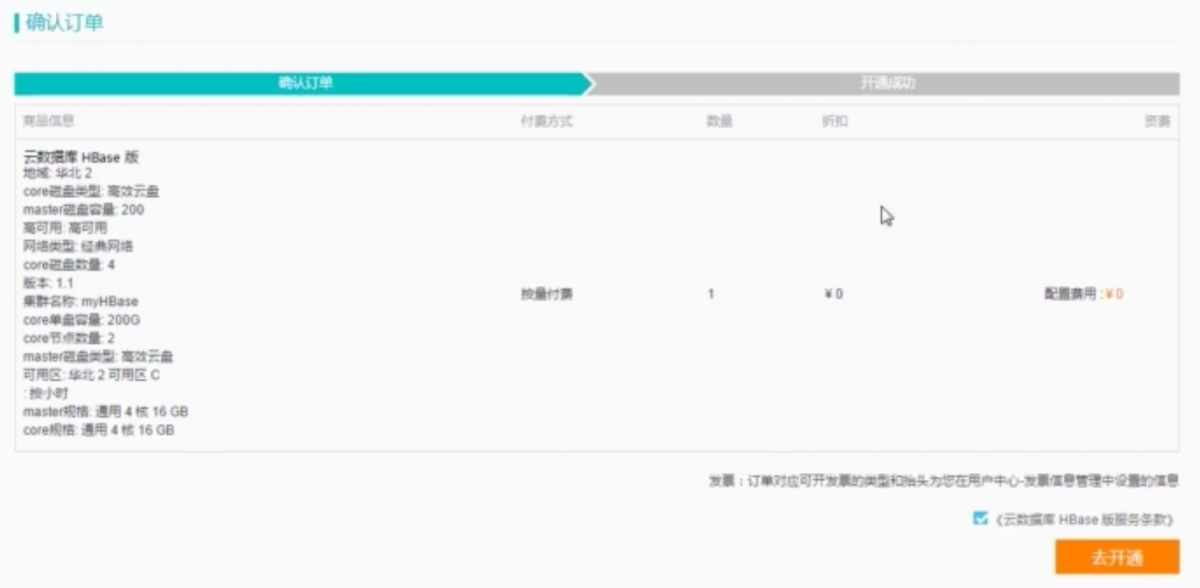Click the master规格 通用 4 核 16 GB line

click(x=105, y=412)
